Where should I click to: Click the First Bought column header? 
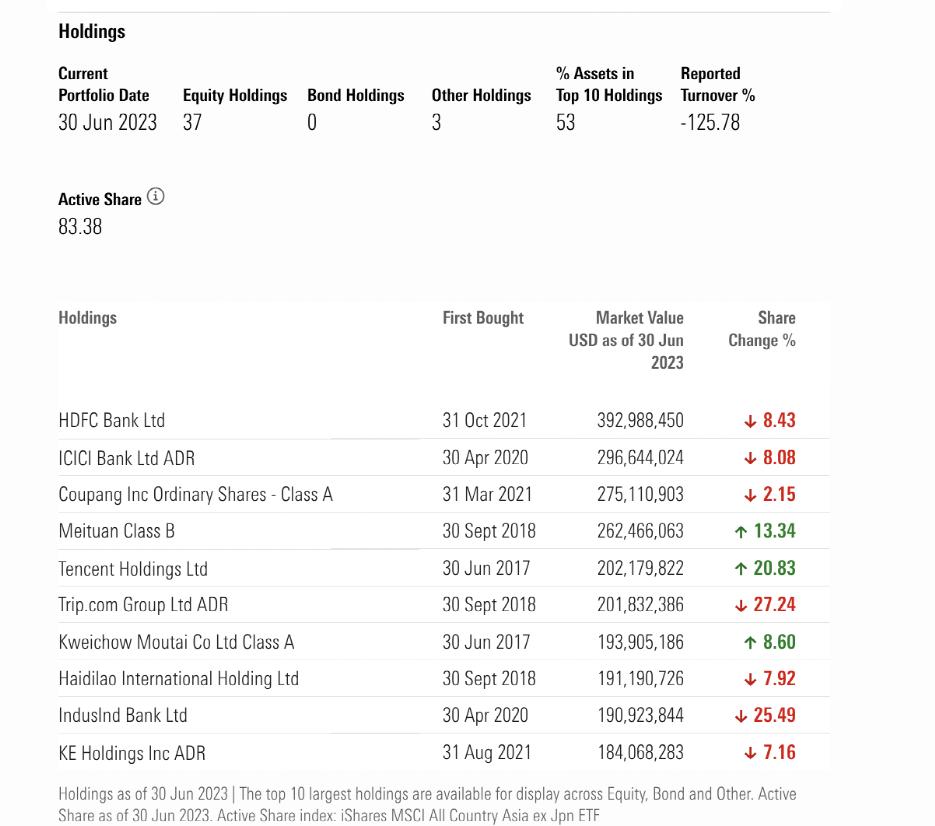(483, 318)
